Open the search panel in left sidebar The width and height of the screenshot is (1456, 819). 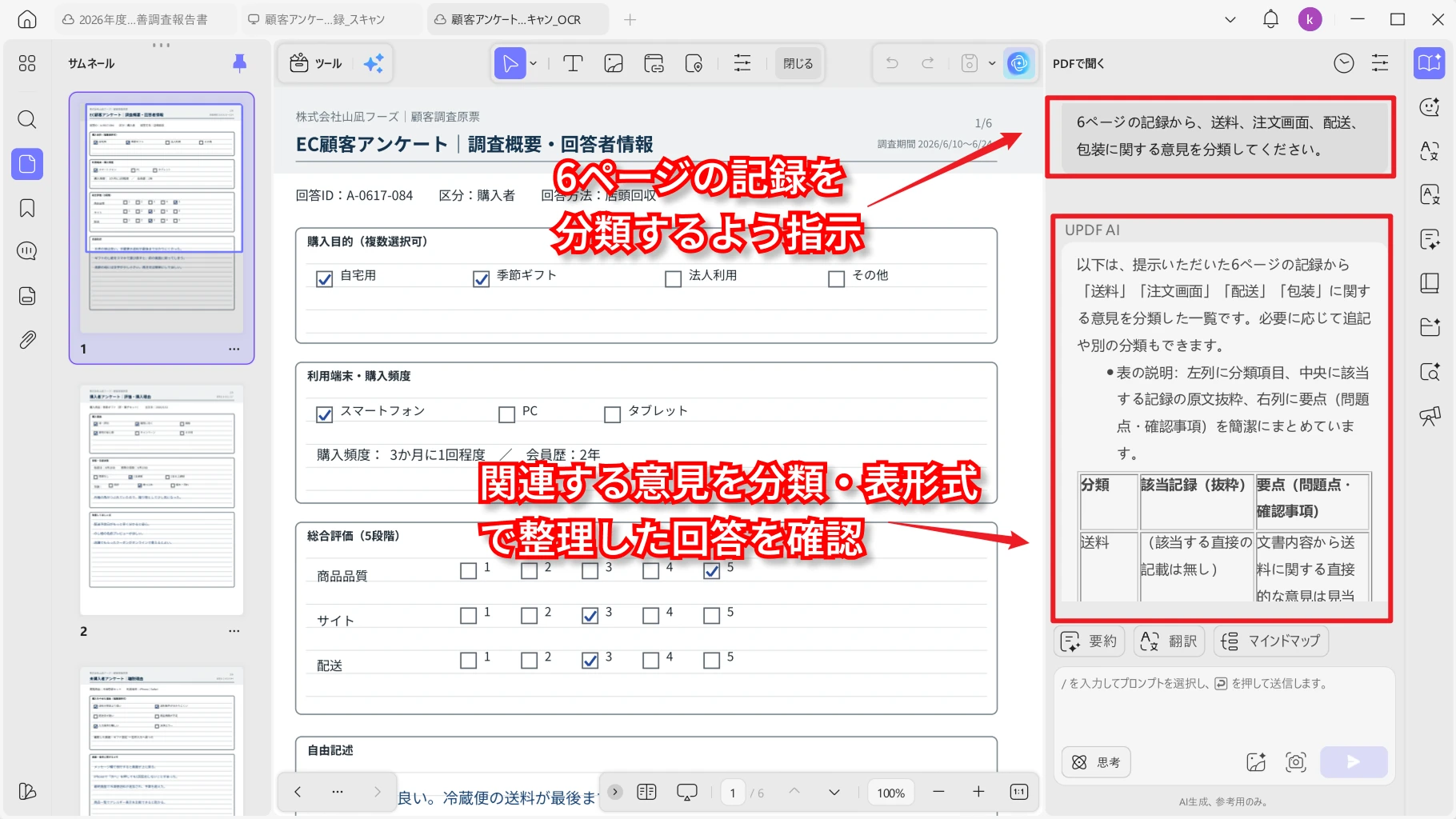(27, 120)
